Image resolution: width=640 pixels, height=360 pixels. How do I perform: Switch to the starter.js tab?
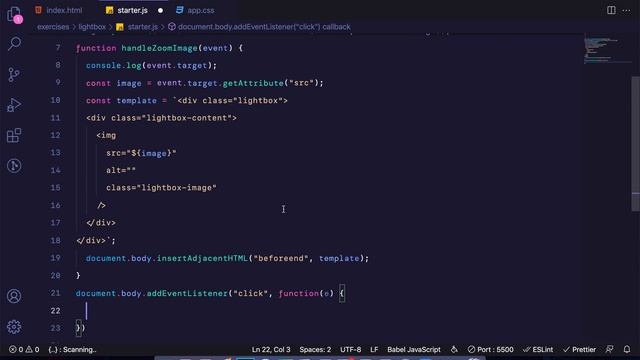(127, 10)
